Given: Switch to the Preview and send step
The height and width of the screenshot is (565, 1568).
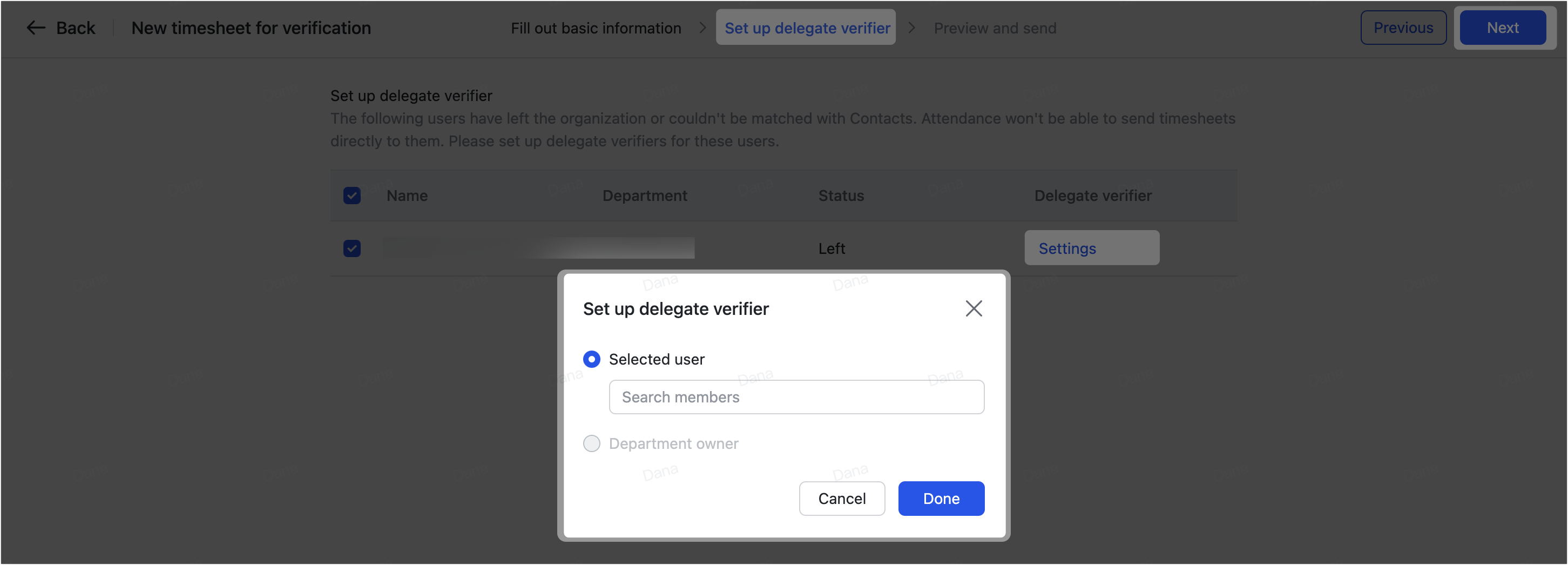Looking at the screenshot, I should [x=995, y=28].
